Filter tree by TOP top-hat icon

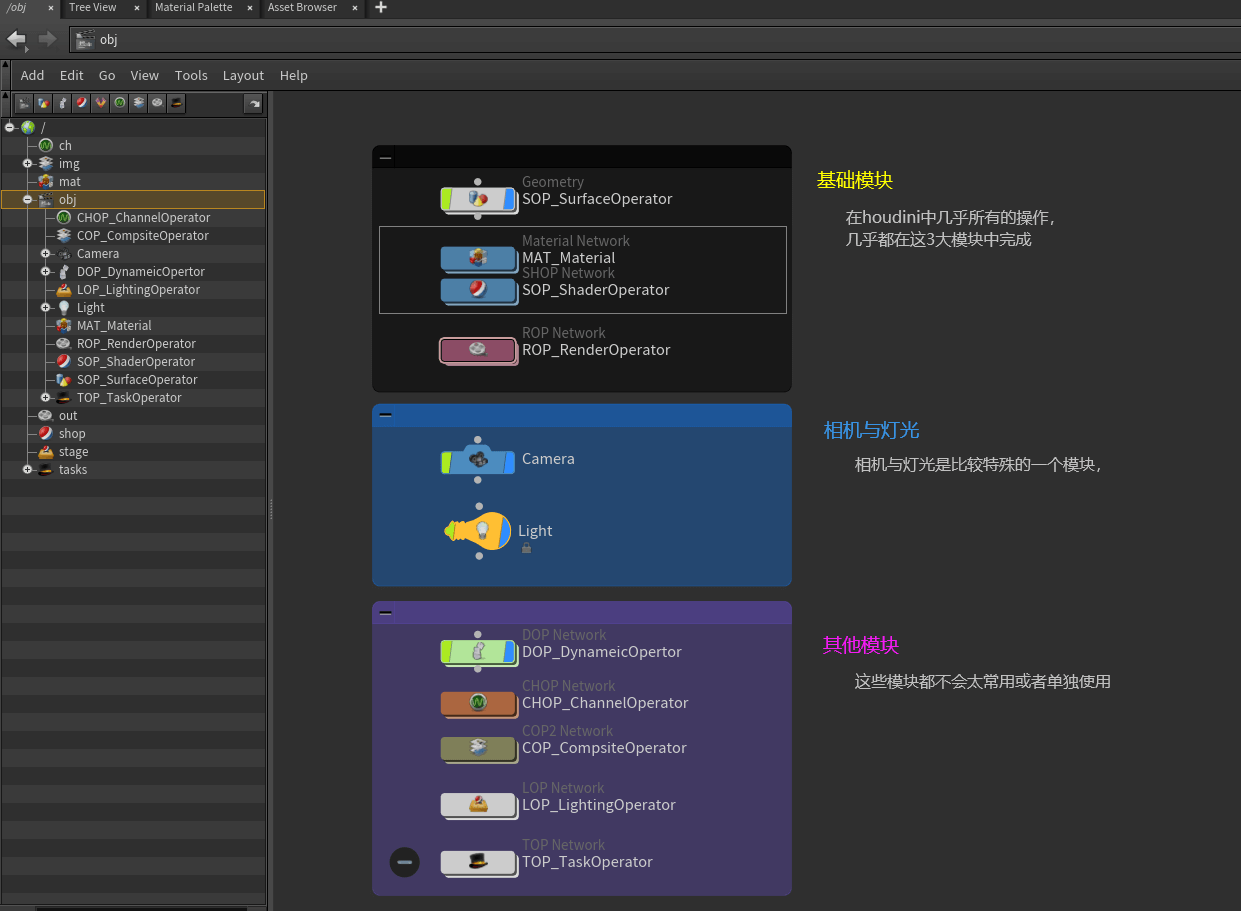[176, 103]
